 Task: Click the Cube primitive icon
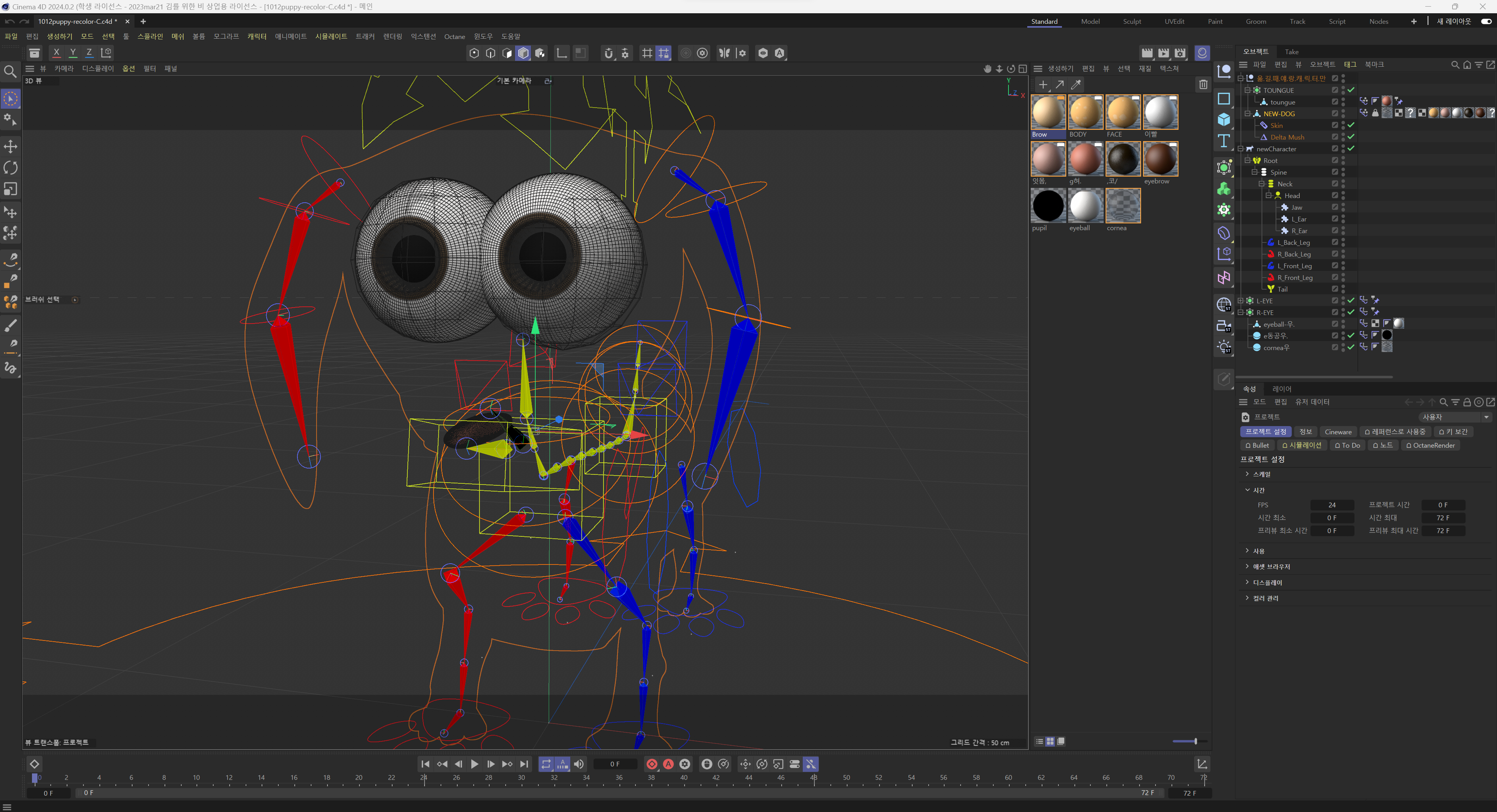(x=1224, y=120)
